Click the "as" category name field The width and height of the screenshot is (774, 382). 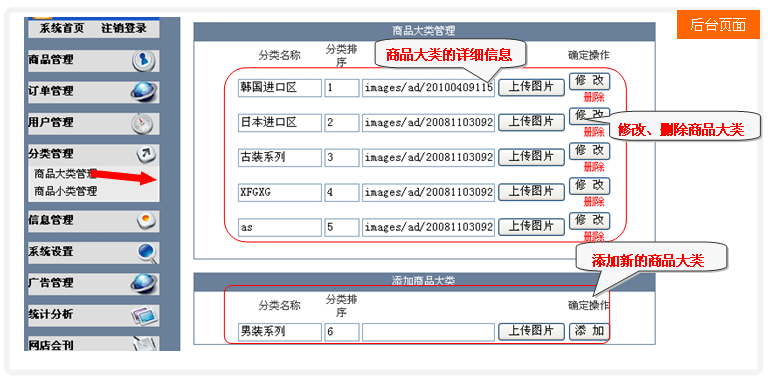pos(279,228)
